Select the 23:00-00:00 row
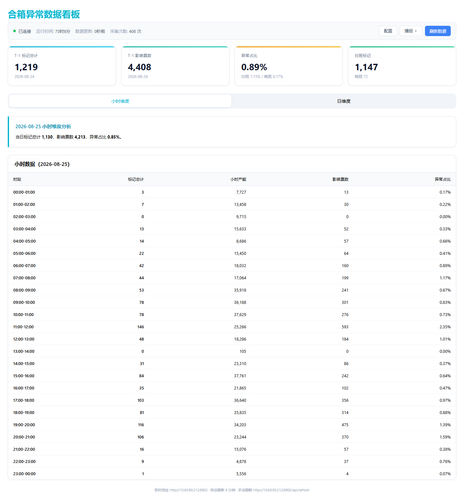This screenshot has width=464, height=500. pyautogui.click(x=232, y=474)
